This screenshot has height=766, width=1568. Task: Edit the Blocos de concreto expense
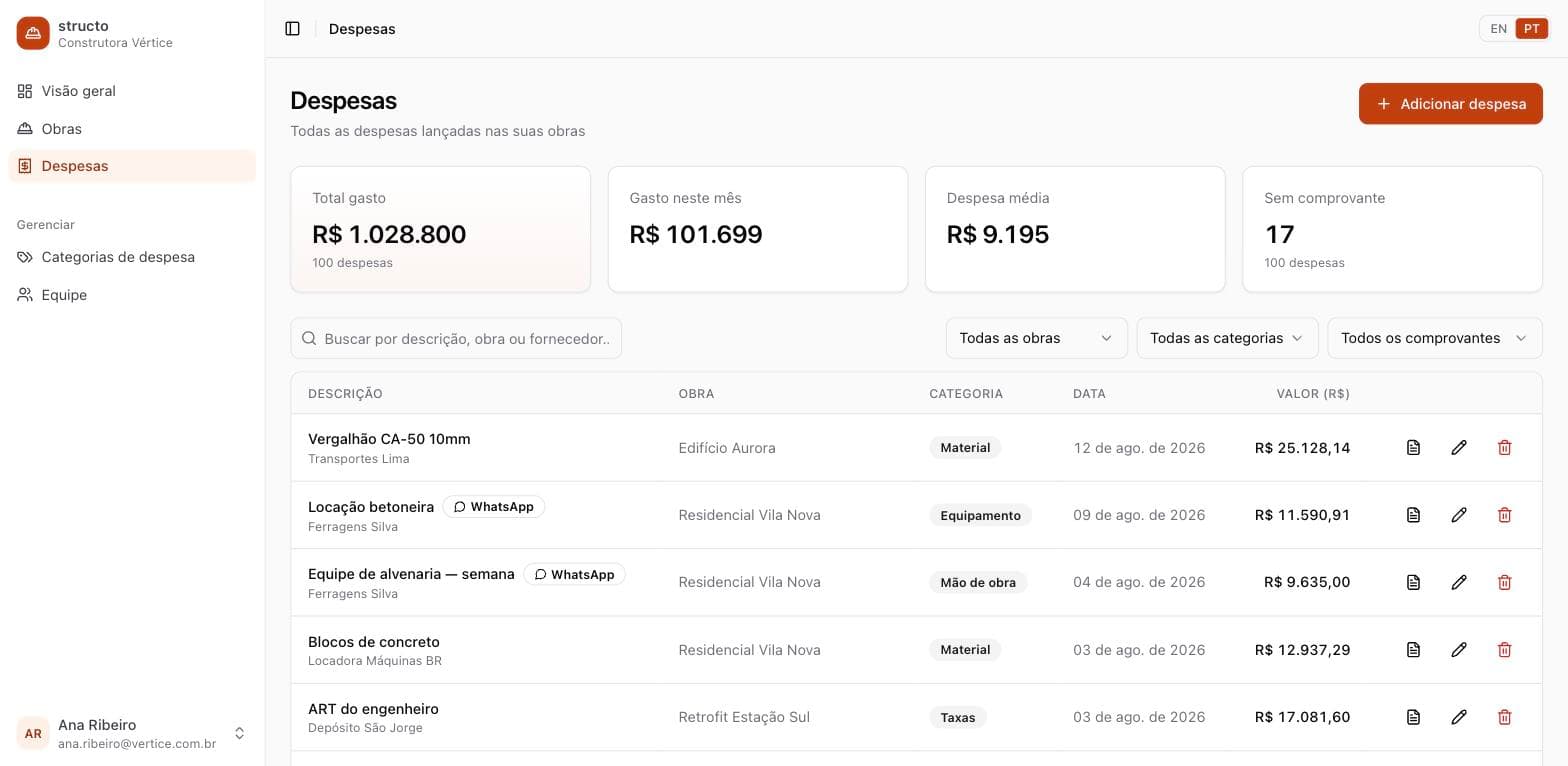(1459, 650)
